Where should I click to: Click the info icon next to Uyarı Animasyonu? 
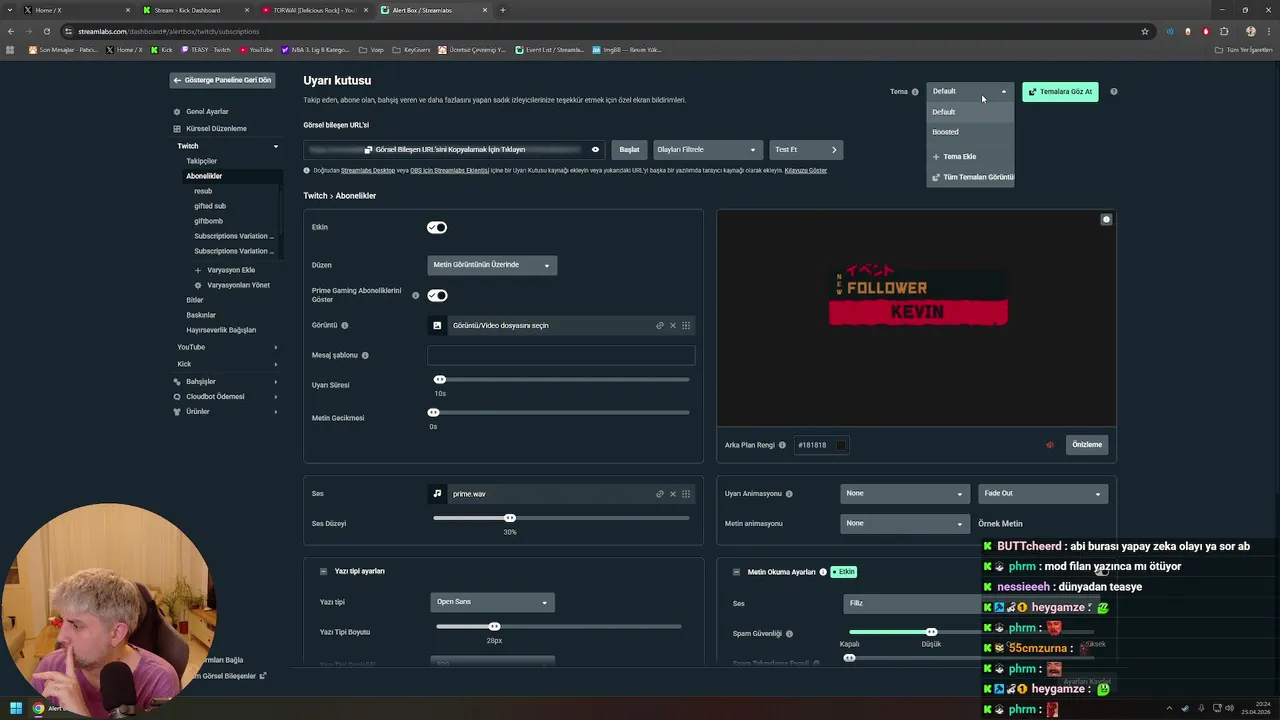pyautogui.click(x=789, y=494)
